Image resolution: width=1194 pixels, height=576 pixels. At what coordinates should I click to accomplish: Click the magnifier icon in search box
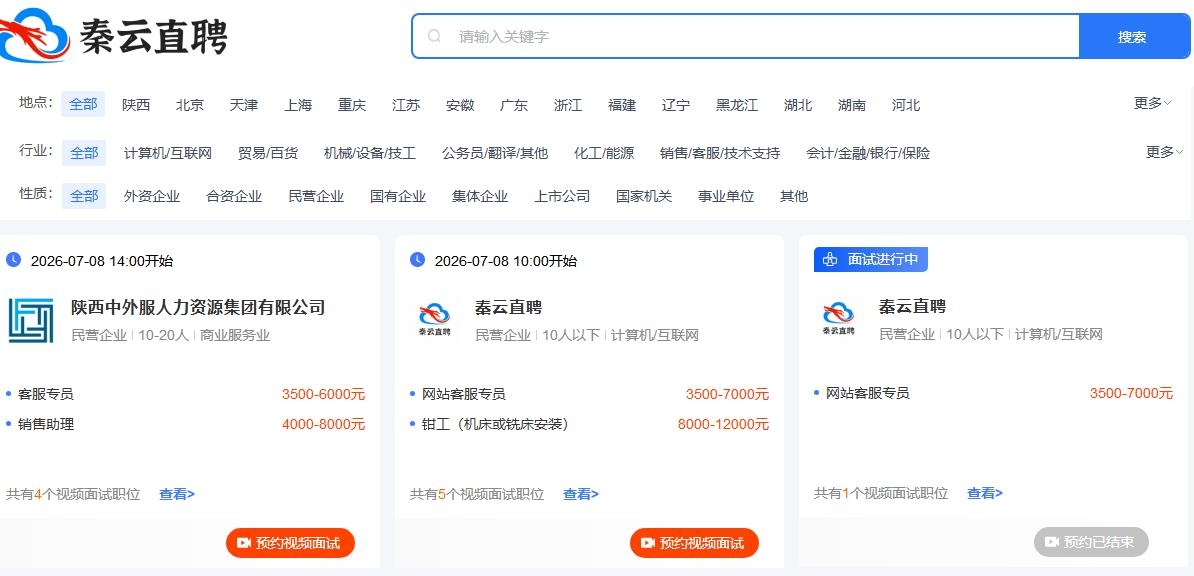pyautogui.click(x=434, y=36)
